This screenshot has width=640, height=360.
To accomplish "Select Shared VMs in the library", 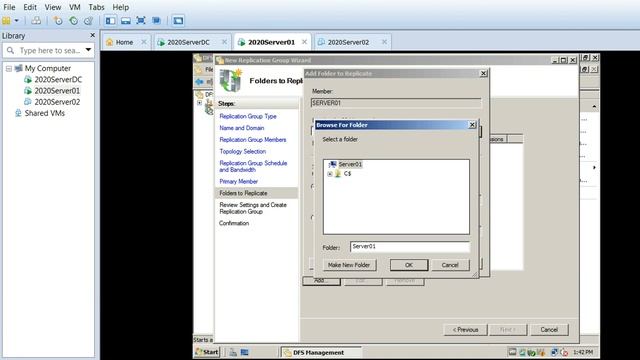I will point(44,113).
